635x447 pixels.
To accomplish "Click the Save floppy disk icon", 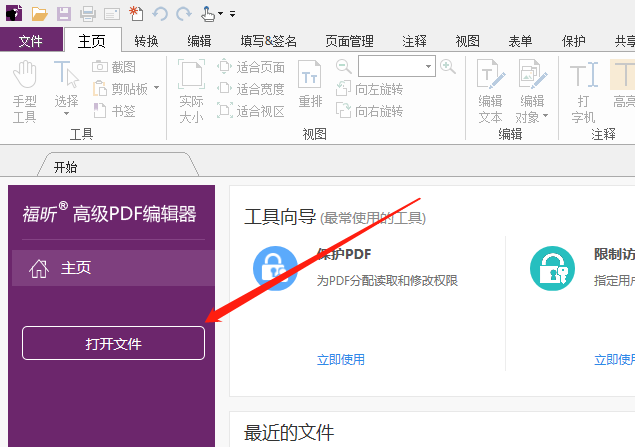I will click(64, 14).
